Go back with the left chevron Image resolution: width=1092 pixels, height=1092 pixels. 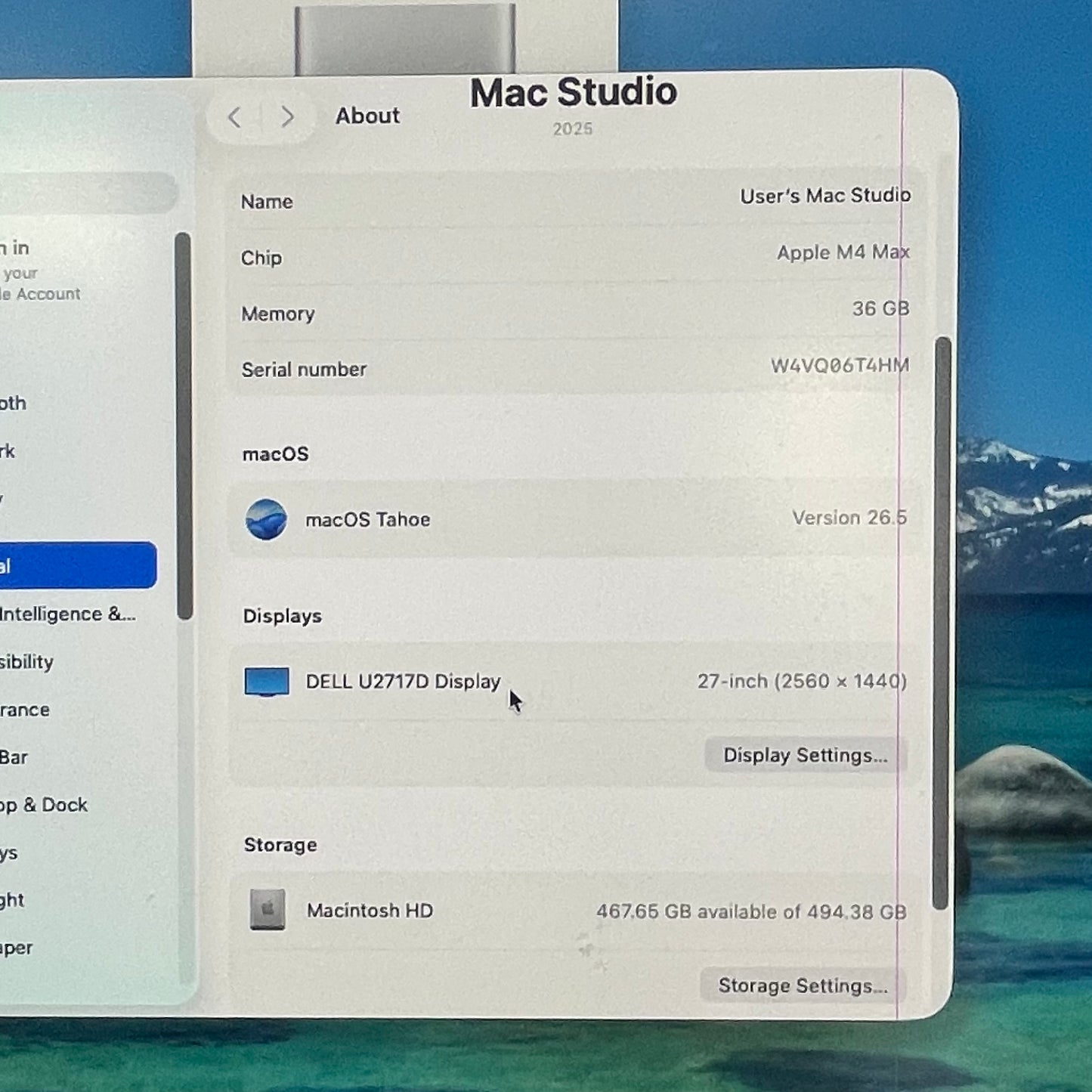(234, 117)
